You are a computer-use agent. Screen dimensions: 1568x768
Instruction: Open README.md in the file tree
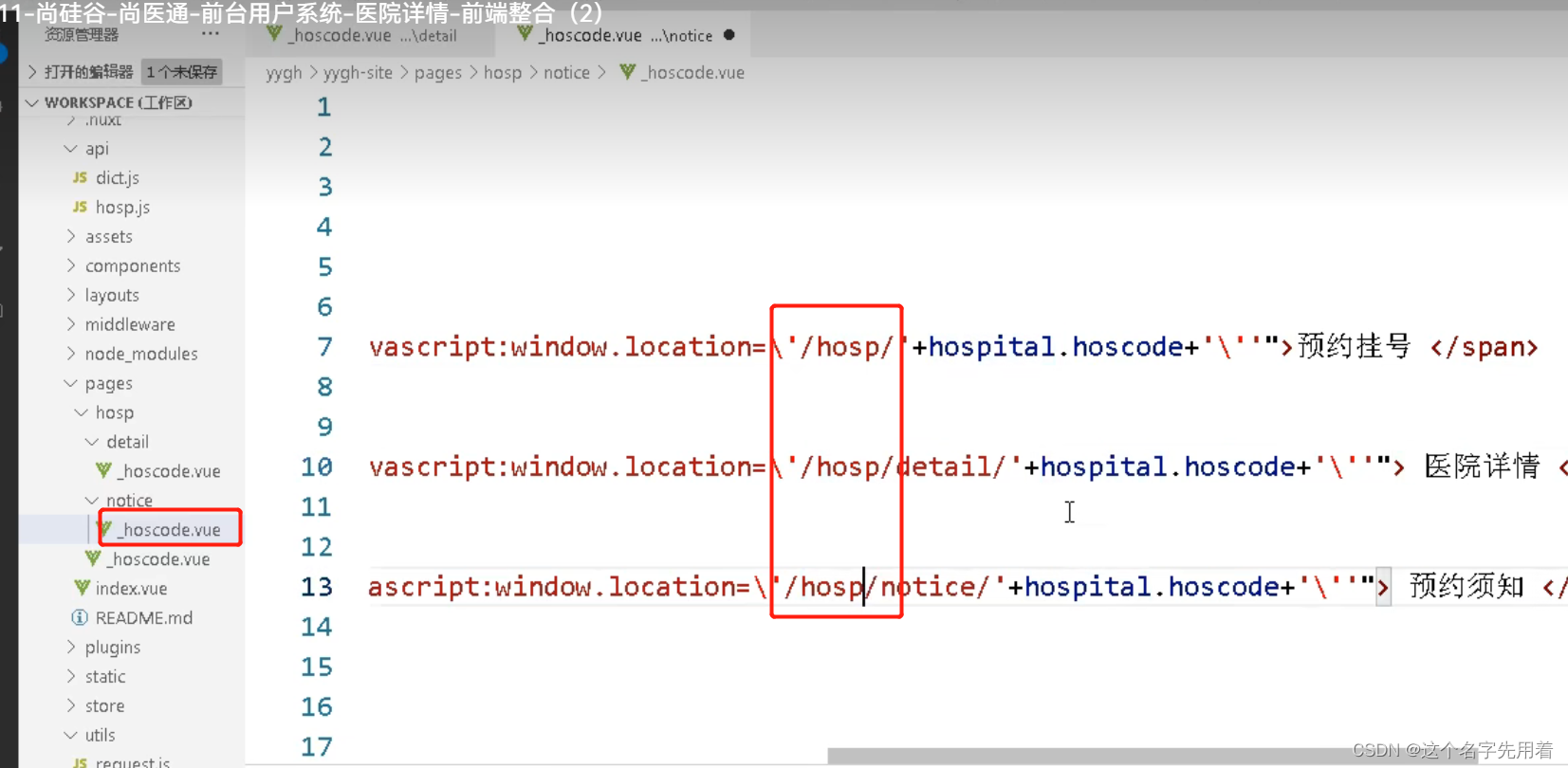(143, 617)
